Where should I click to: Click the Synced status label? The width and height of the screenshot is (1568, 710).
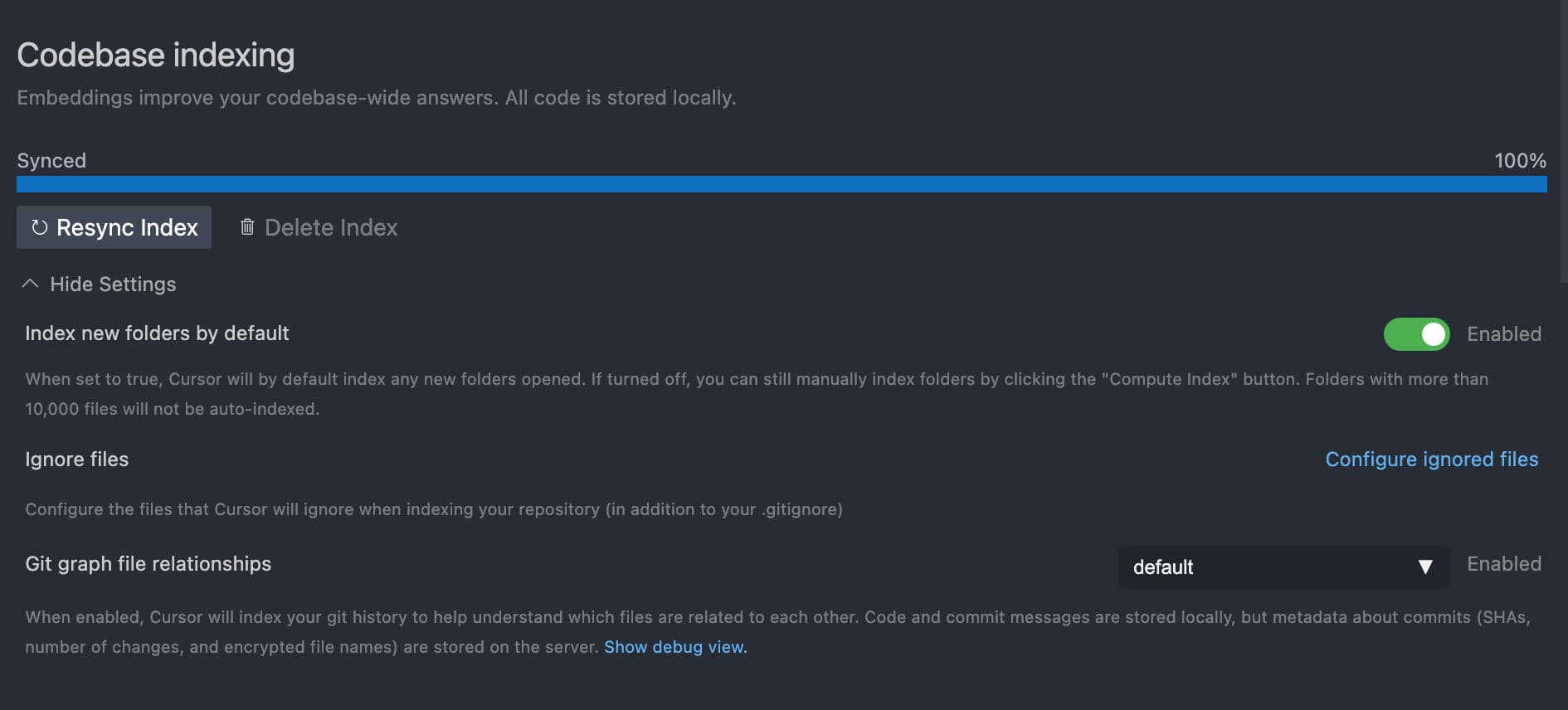pos(51,161)
